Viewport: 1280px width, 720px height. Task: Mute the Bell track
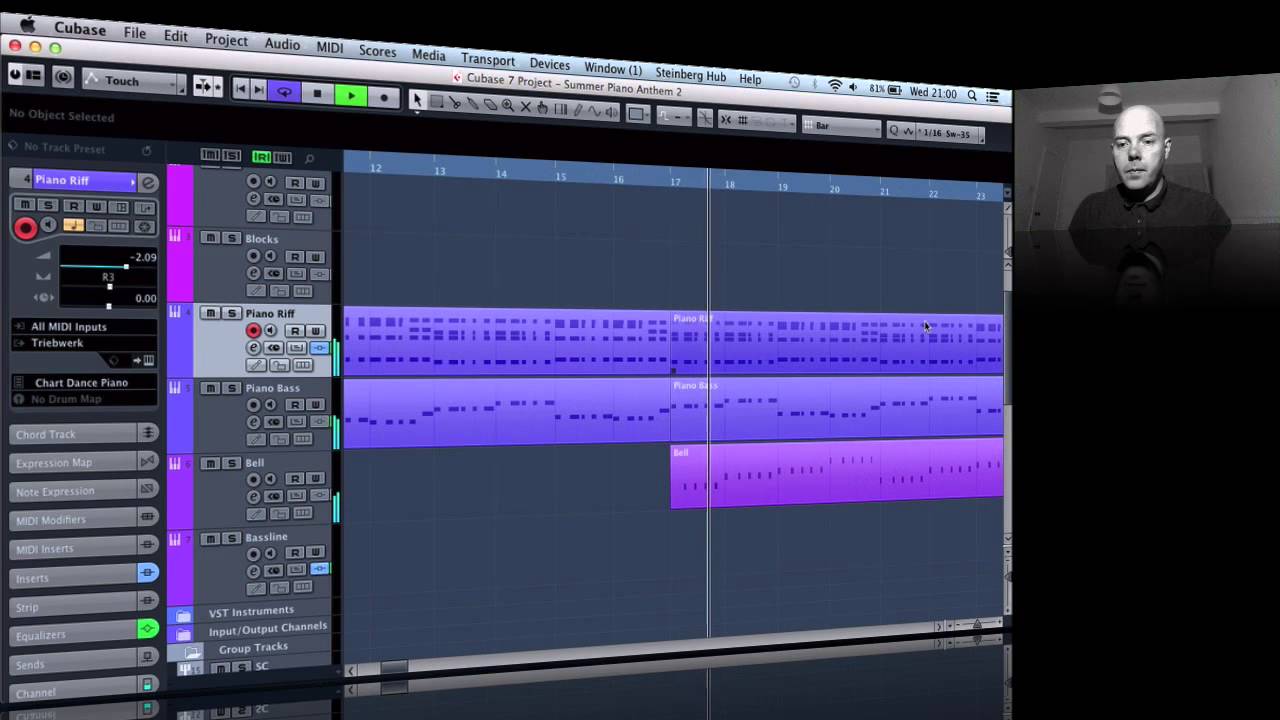tap(210, 463)
